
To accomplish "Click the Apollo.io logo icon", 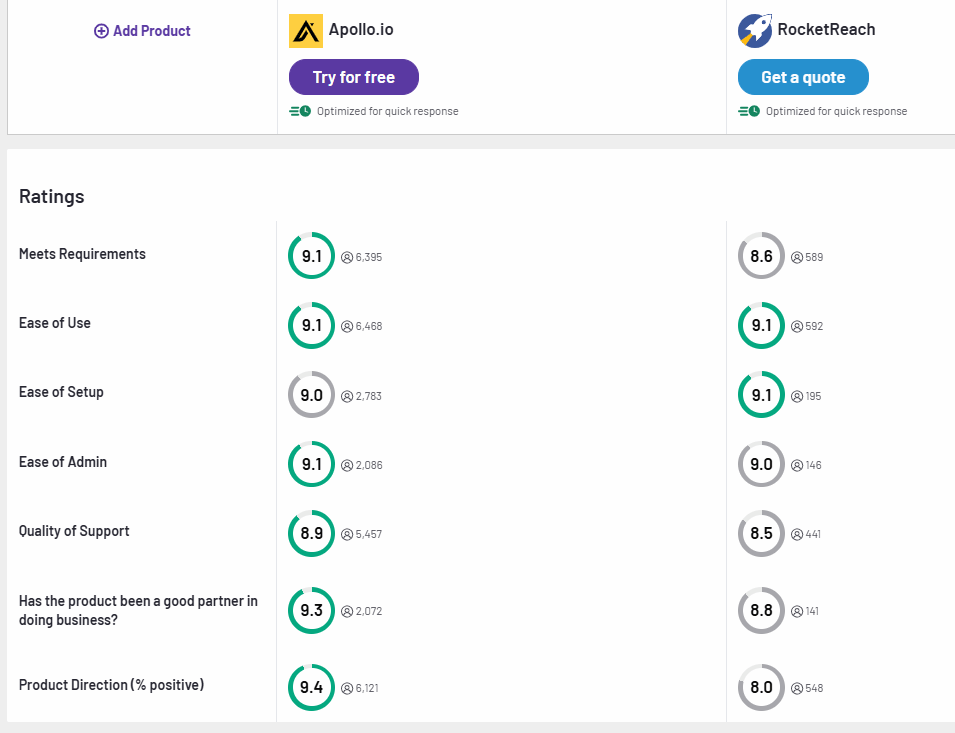I will (306, 31).
